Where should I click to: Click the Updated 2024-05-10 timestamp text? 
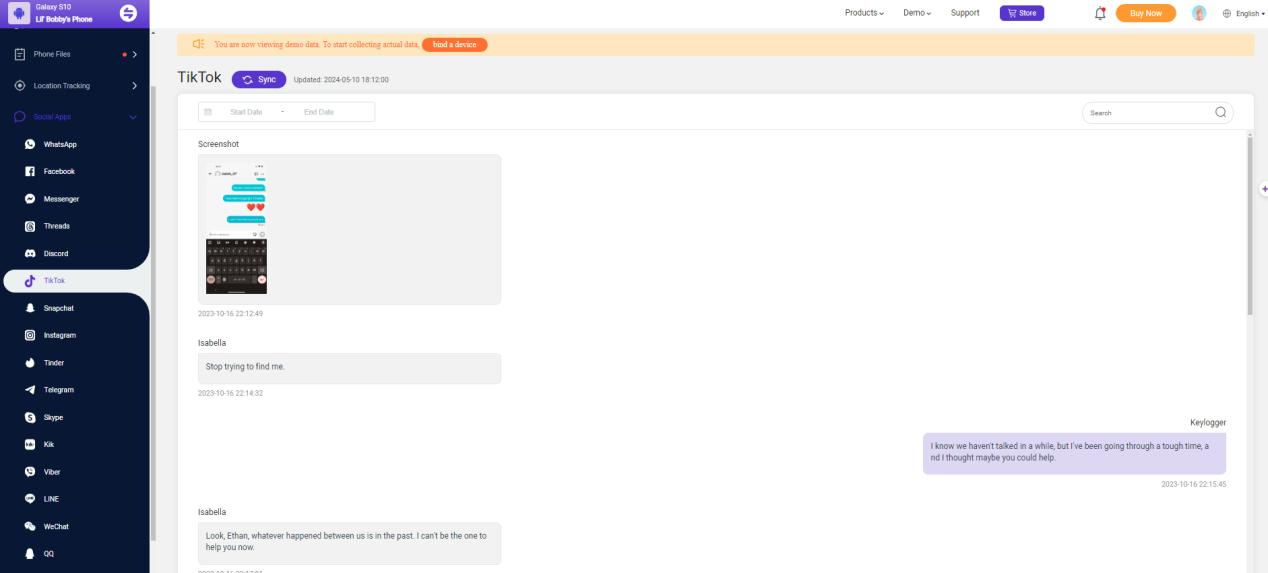341,79
